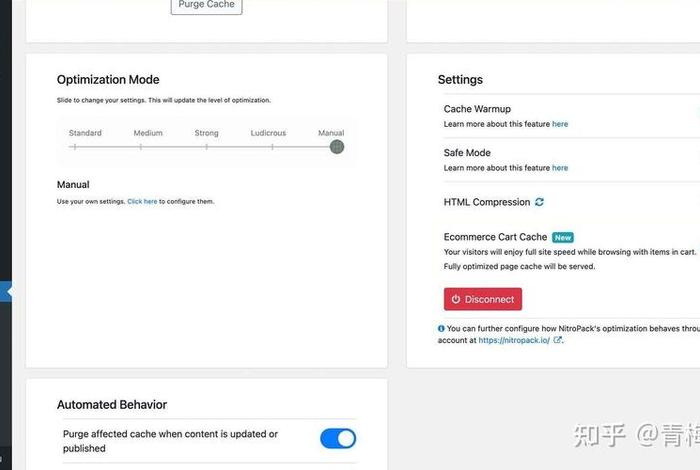This screenshot has height=470, width=700.
Task: Click the Cache Warmup setting title
Action: 477,109
